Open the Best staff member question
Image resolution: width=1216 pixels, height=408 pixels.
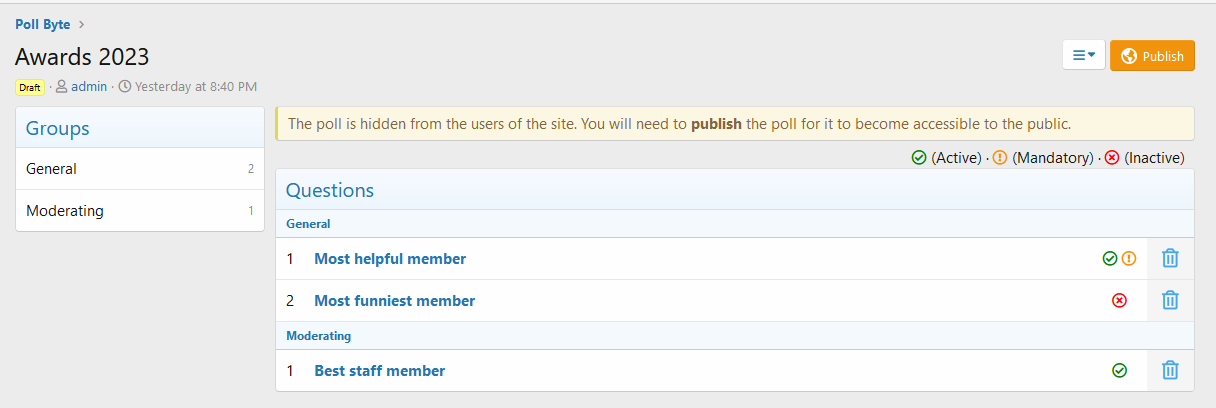point(379,371)
